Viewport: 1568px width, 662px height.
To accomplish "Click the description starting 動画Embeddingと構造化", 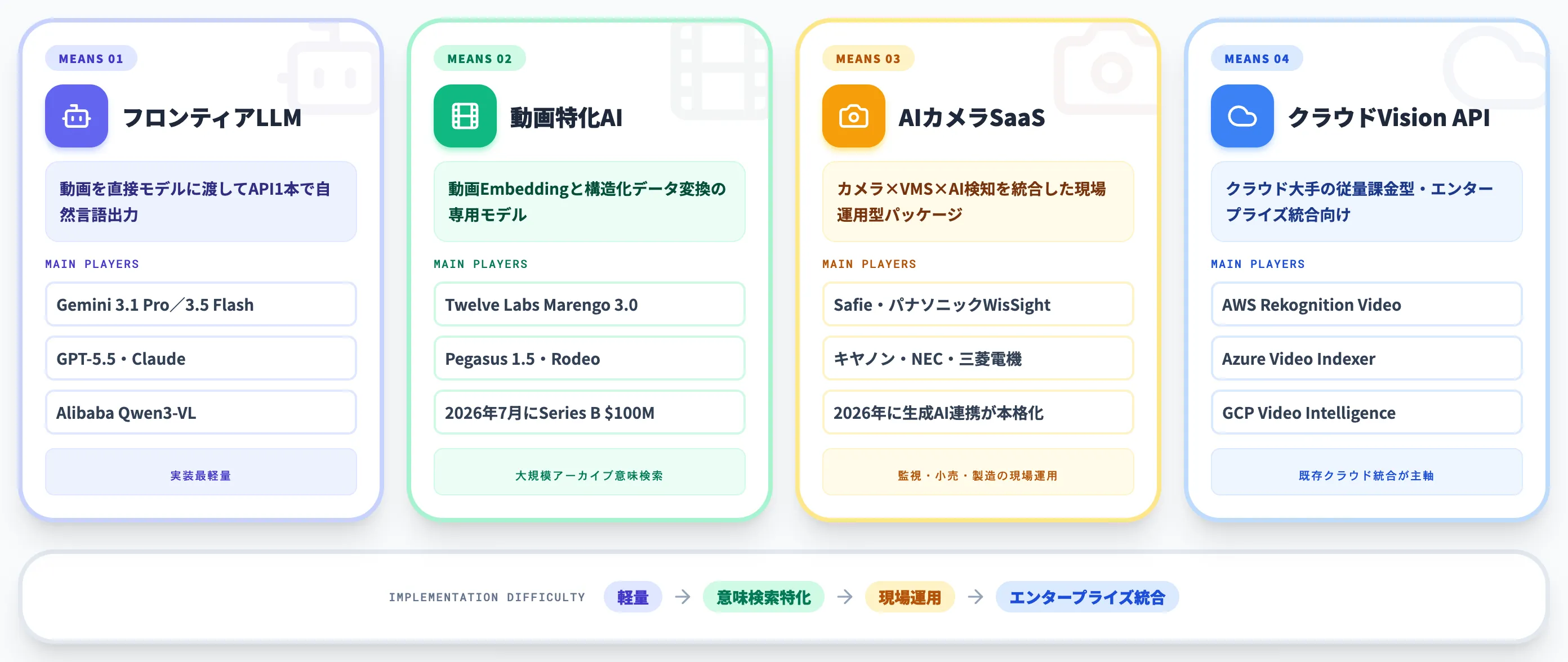I will tap(589, 202).
